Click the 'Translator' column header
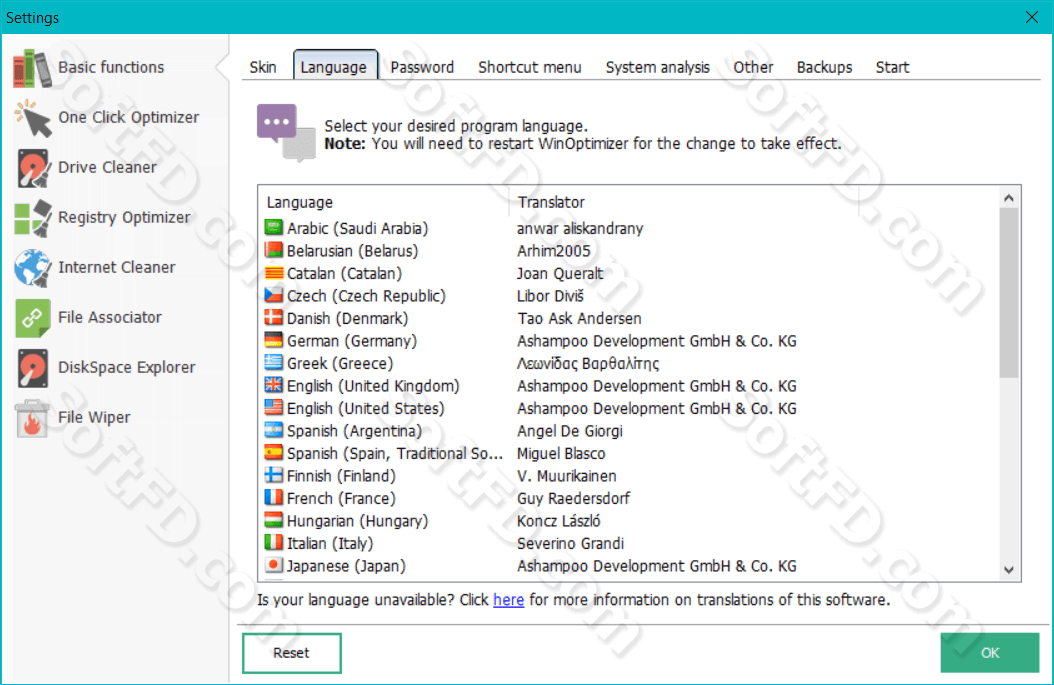1054x685 pixels. [x=551, y=202]
